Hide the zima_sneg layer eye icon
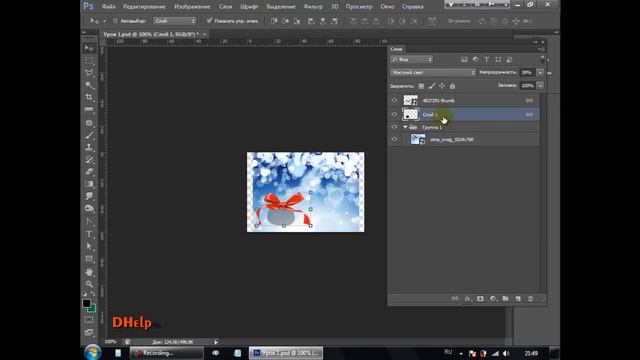 tap(394, 140)
